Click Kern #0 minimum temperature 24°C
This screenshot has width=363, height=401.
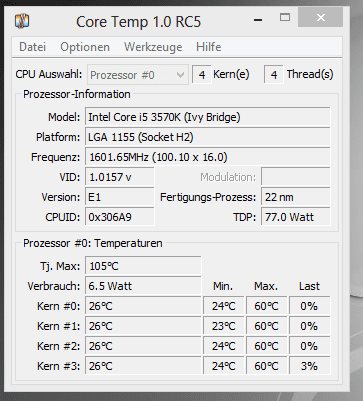[224, 306]
